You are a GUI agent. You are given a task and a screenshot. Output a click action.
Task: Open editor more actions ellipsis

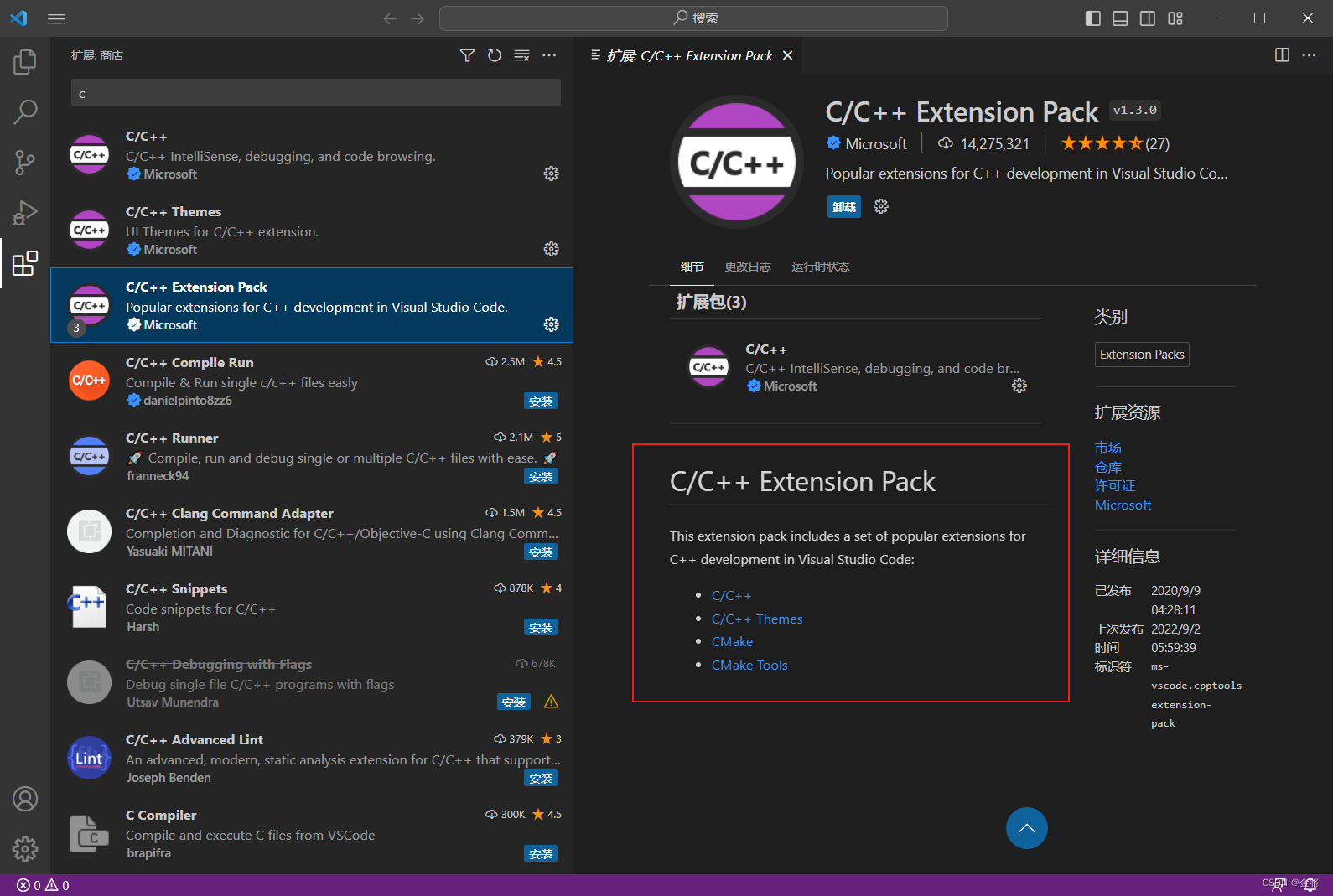pyautogui.click(x=1309, y=55)
